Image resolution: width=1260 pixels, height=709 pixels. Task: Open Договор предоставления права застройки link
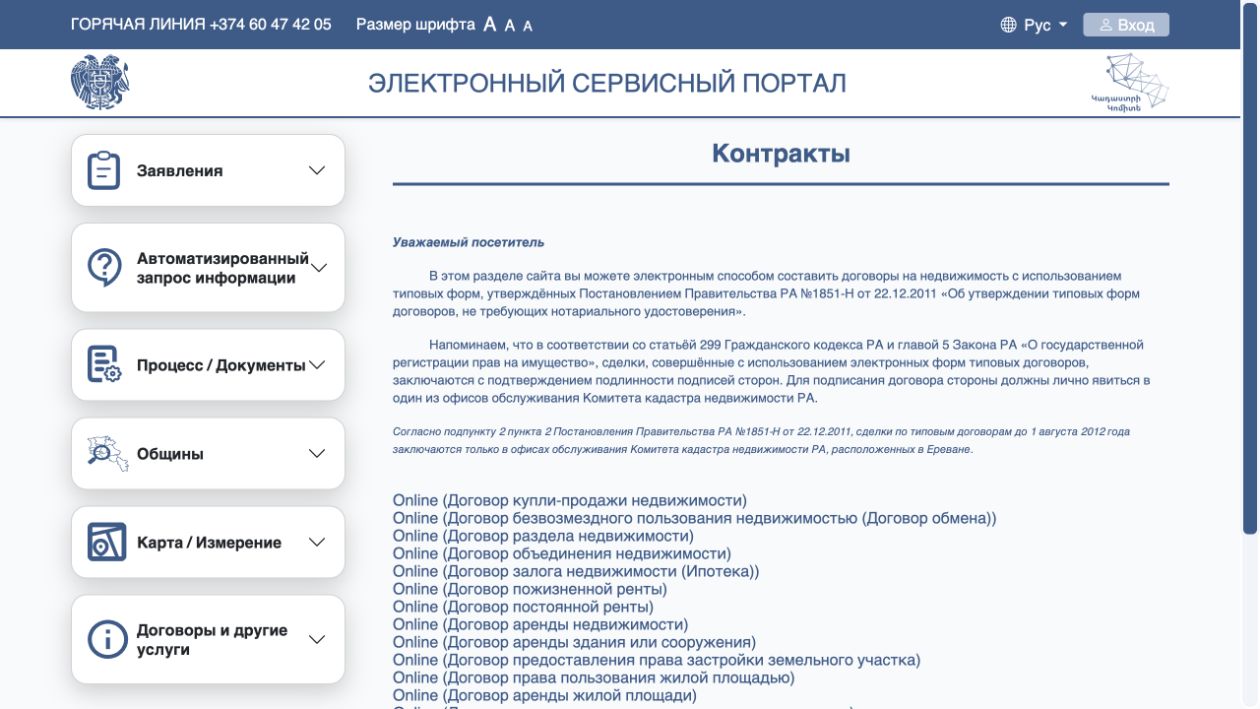[656, 660]
